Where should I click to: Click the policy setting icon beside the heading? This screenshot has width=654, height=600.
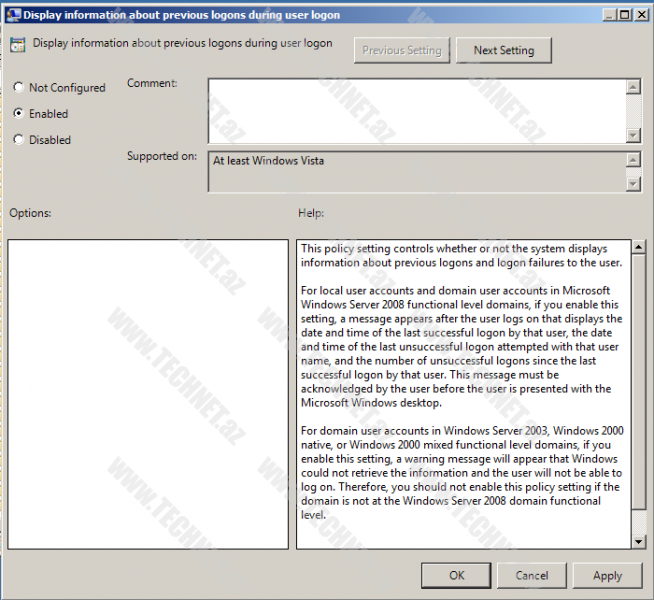18,45
